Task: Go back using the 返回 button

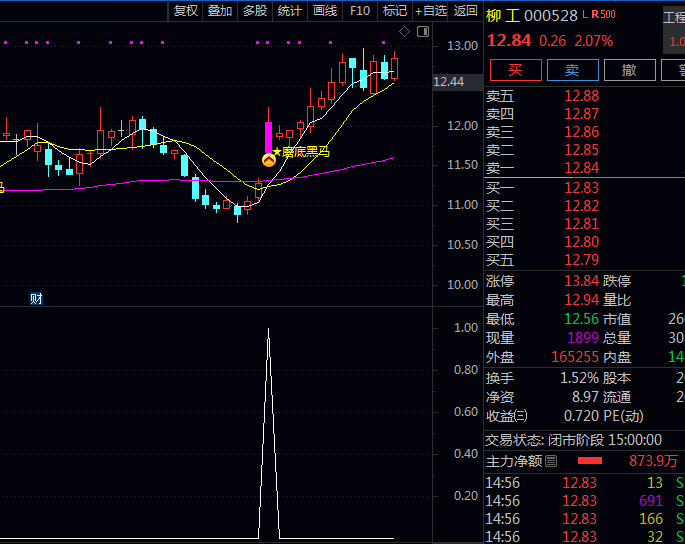Action: [465, 10]
